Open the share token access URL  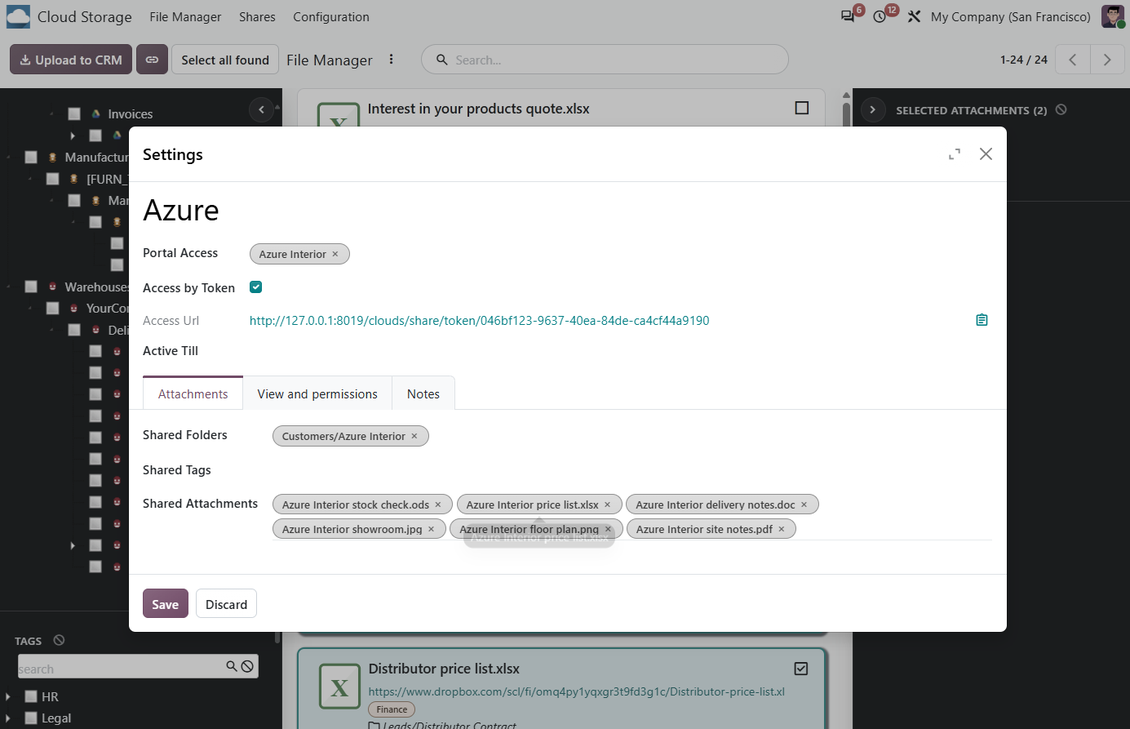point(479,321)
